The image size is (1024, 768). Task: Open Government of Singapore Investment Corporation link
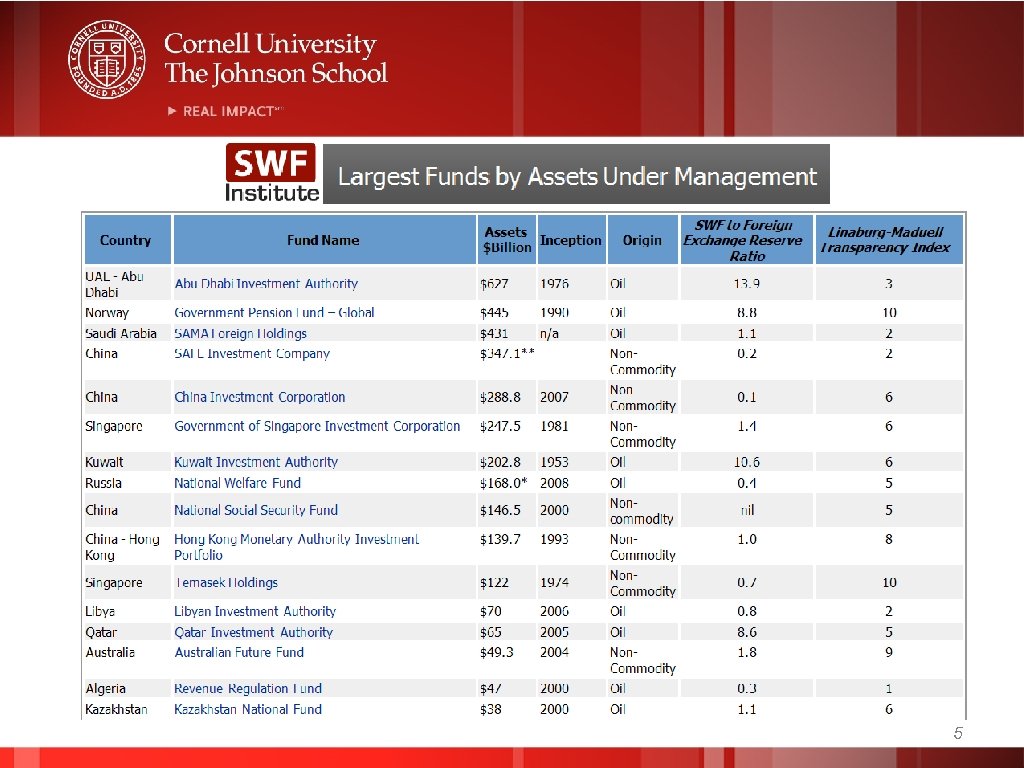(x=317, y=426)
